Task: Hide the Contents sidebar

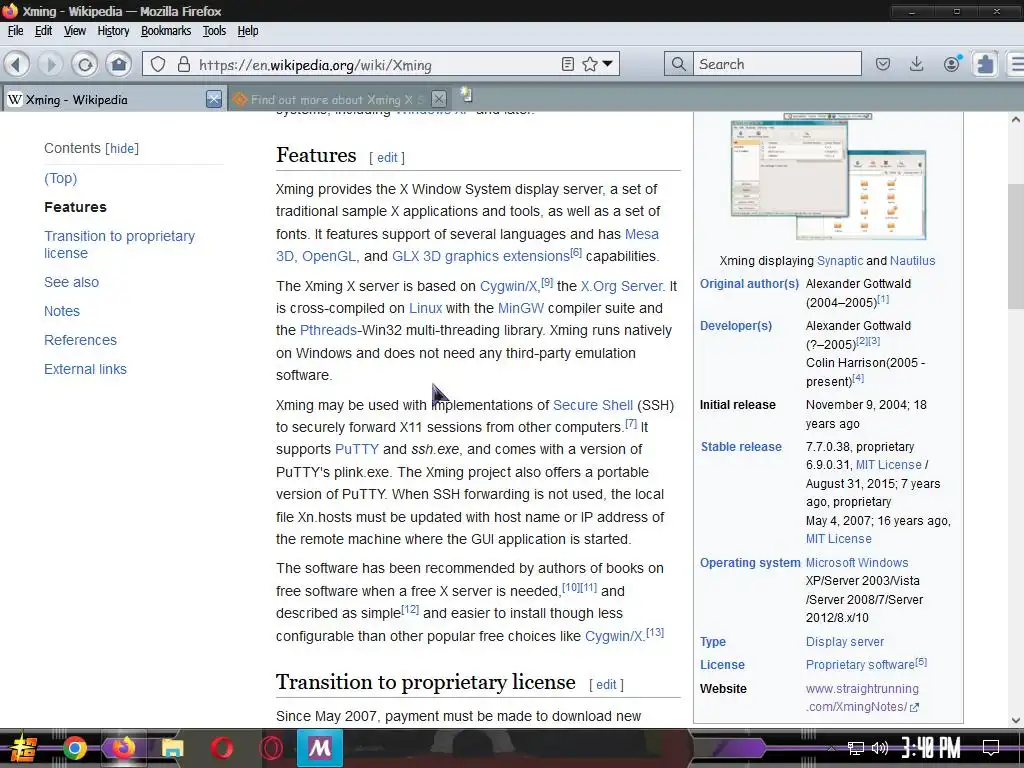Action: (122, 148)
